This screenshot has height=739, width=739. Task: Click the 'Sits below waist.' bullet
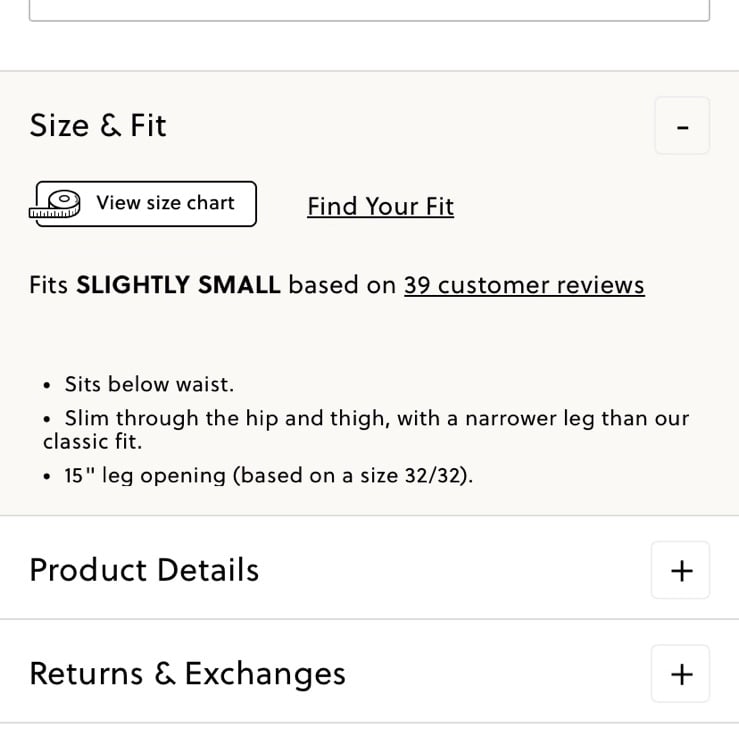click(149, 384)
